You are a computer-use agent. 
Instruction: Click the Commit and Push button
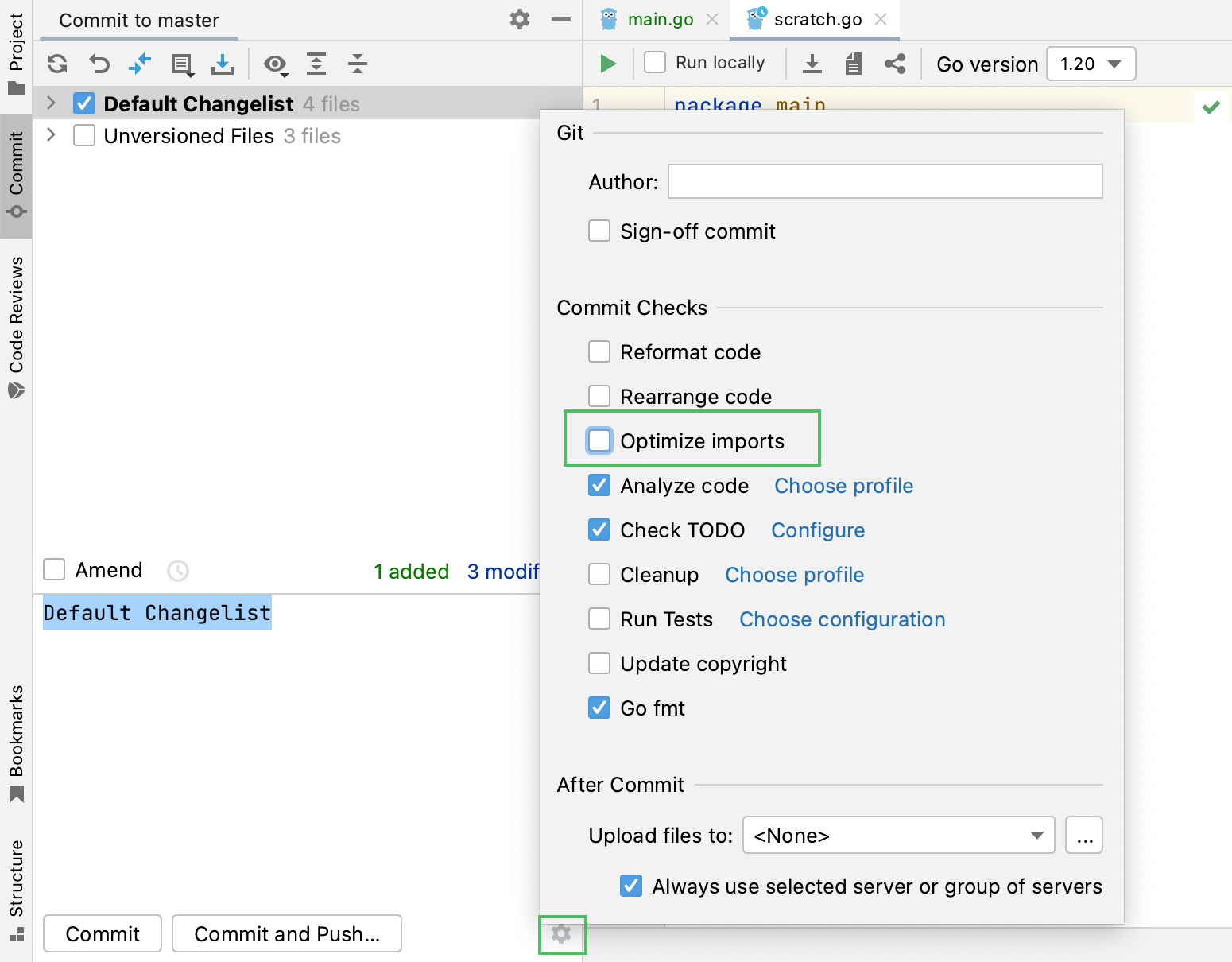[x=287, y=933]
